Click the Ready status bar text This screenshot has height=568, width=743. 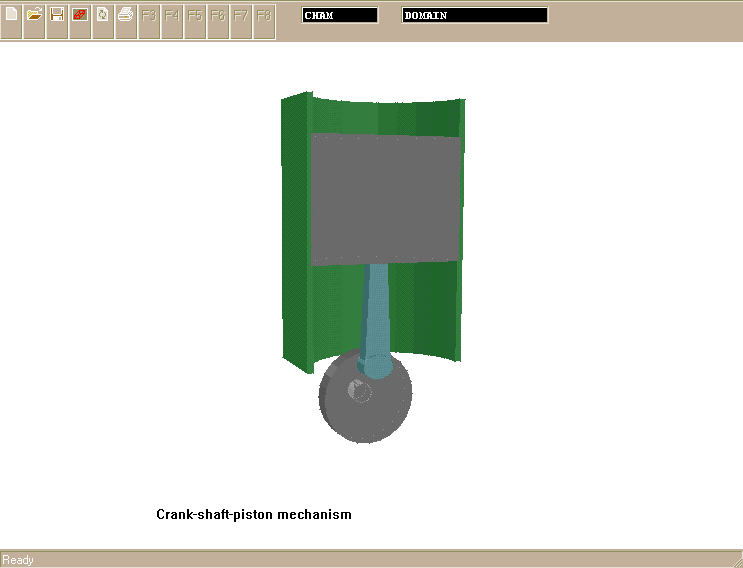pyautogui.click(x=18, y=560)
